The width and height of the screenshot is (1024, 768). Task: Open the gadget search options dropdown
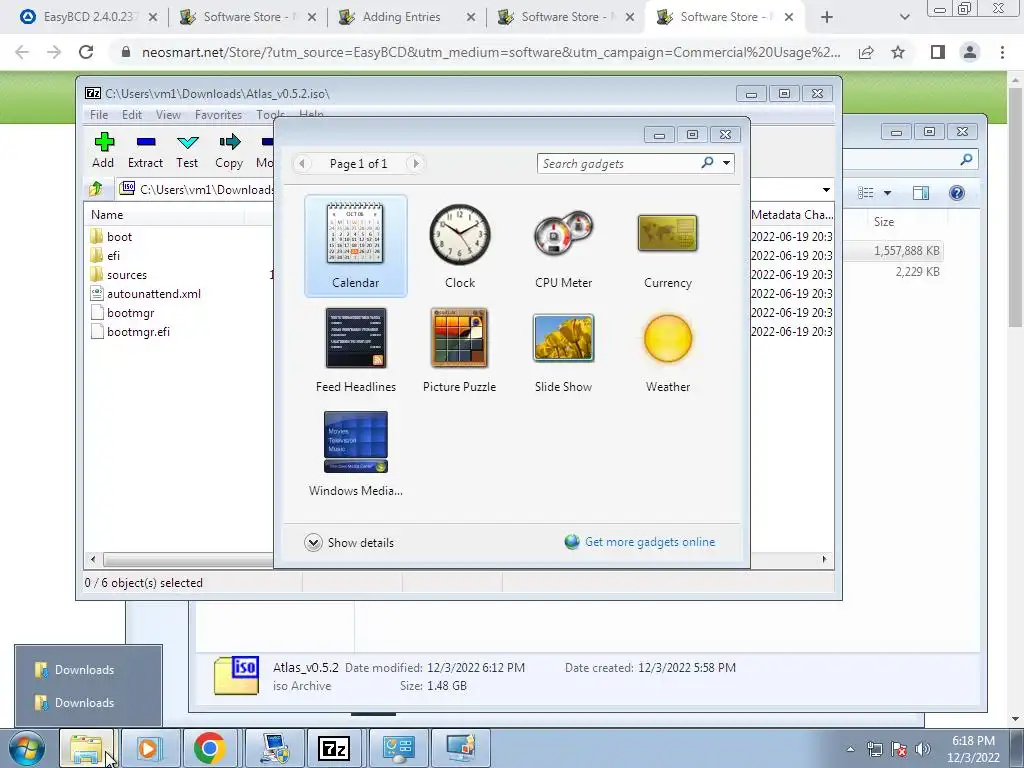click(726, 163)
